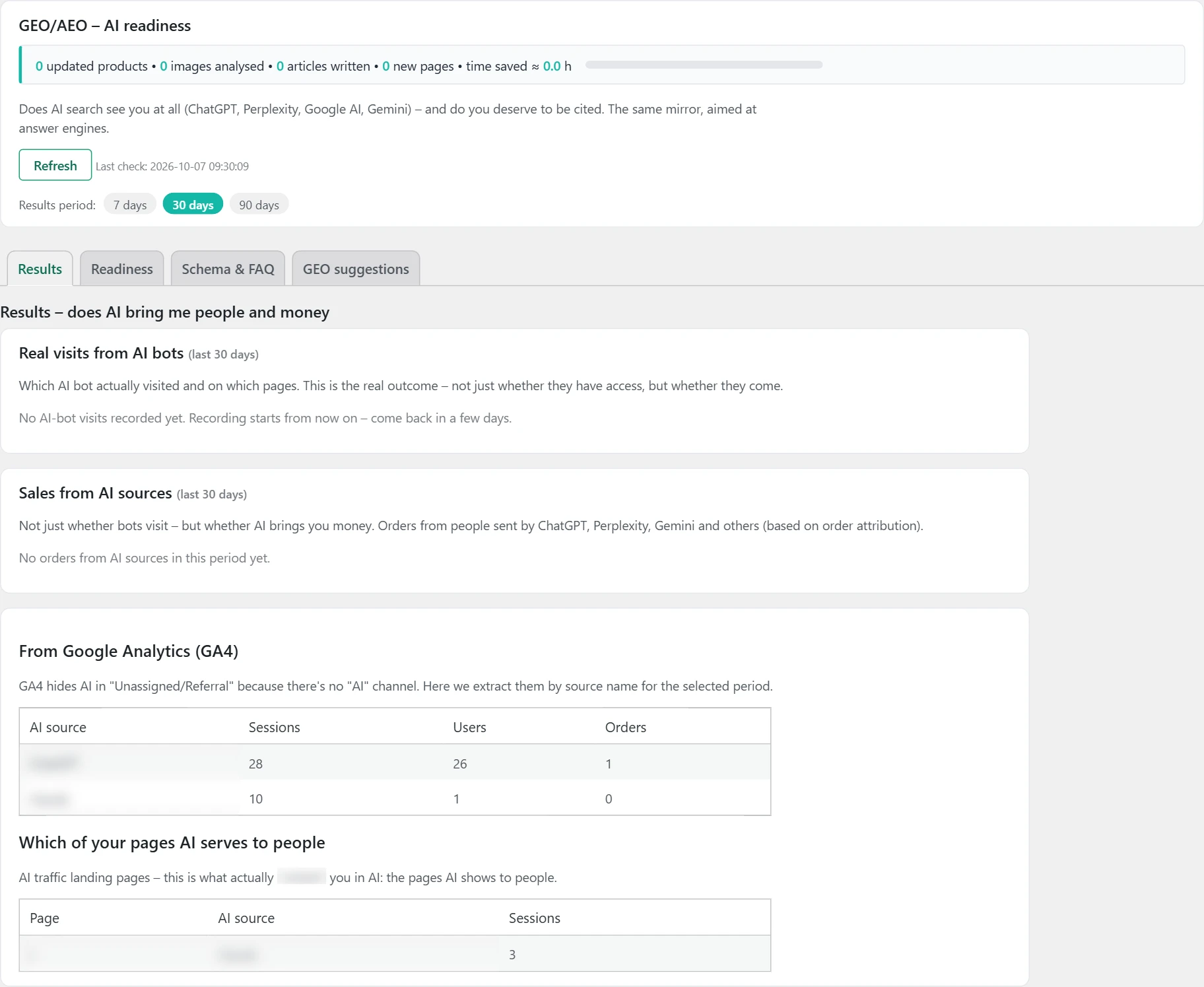Click the sessions value 28

click(255, 764)
